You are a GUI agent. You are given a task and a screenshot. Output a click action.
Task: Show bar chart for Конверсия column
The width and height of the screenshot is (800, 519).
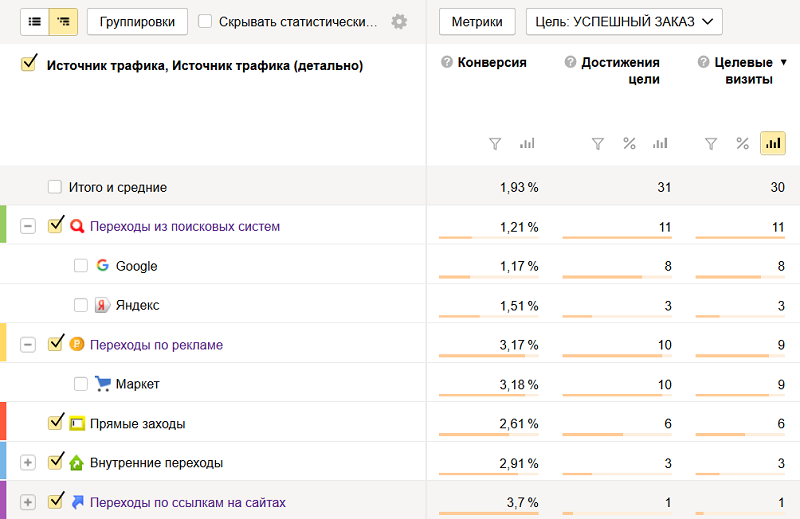point(527,144)
